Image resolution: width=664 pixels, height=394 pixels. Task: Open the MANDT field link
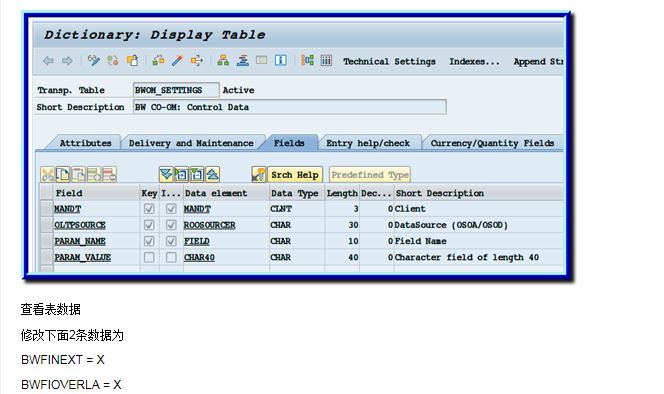(x=67, y=209)
